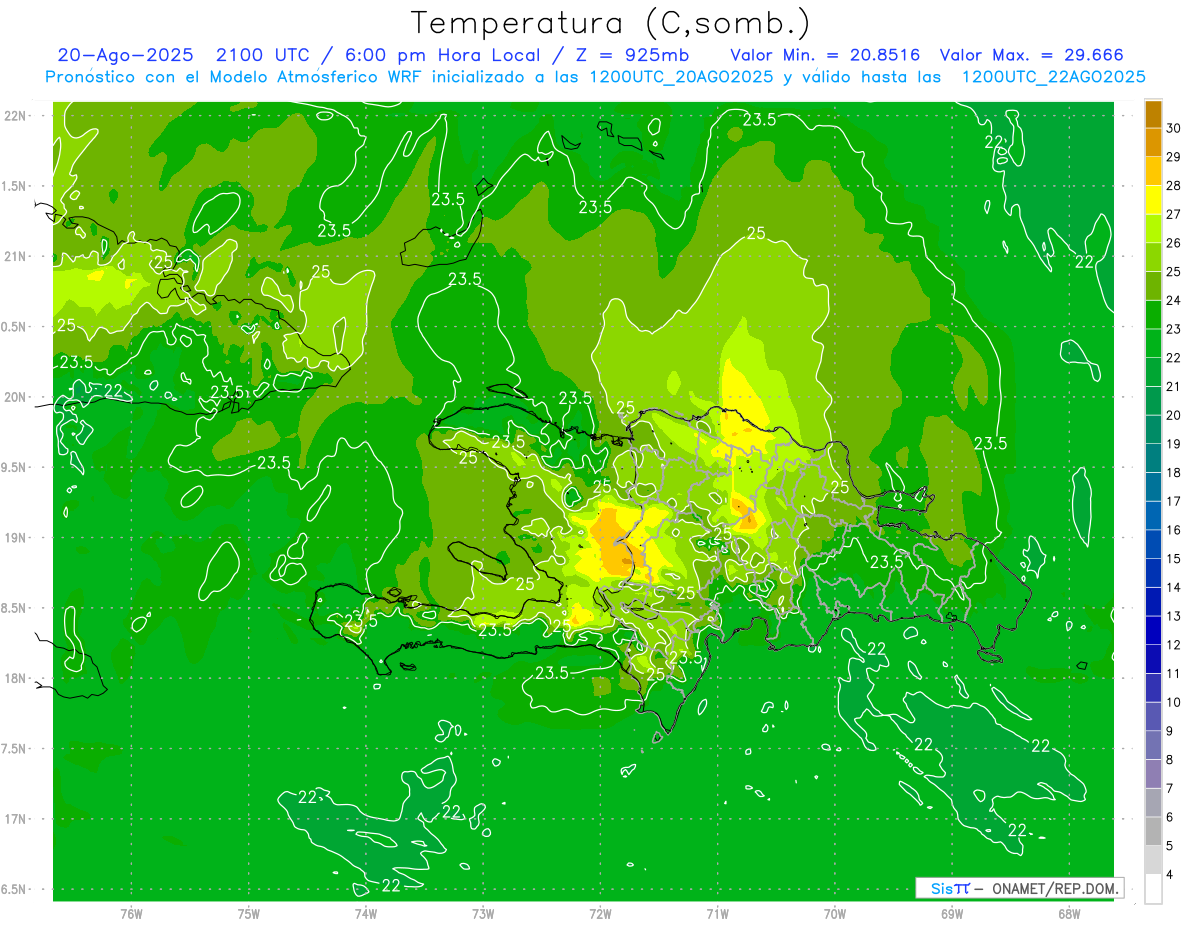Click legend value "10" on the color scale

pos(1174,702)
